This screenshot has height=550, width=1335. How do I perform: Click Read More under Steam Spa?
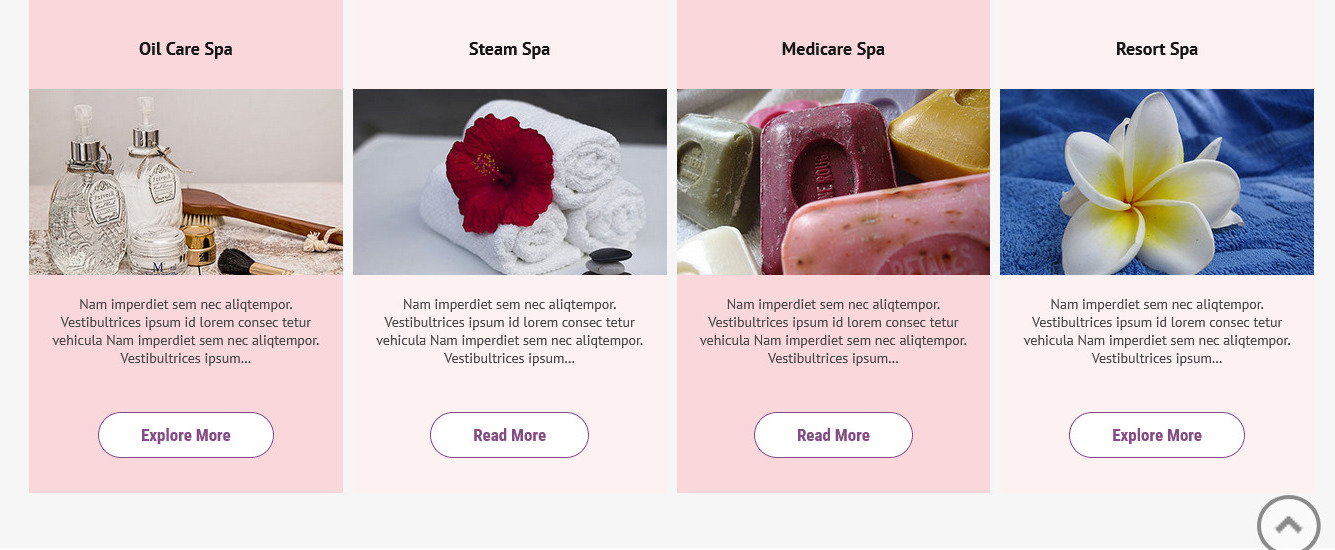(509, 435)
